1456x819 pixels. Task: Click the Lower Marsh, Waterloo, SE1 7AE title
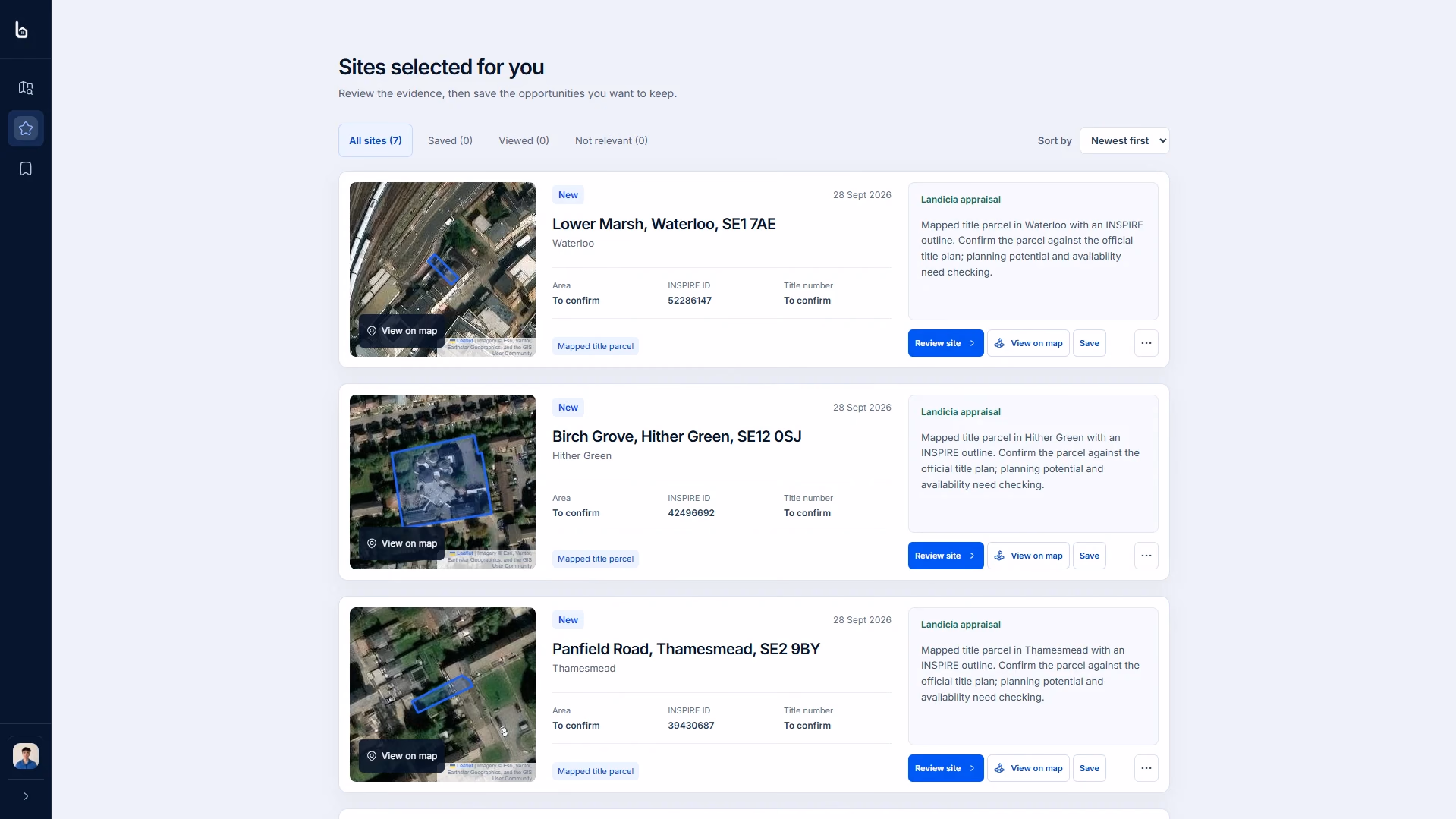[664, 224]
